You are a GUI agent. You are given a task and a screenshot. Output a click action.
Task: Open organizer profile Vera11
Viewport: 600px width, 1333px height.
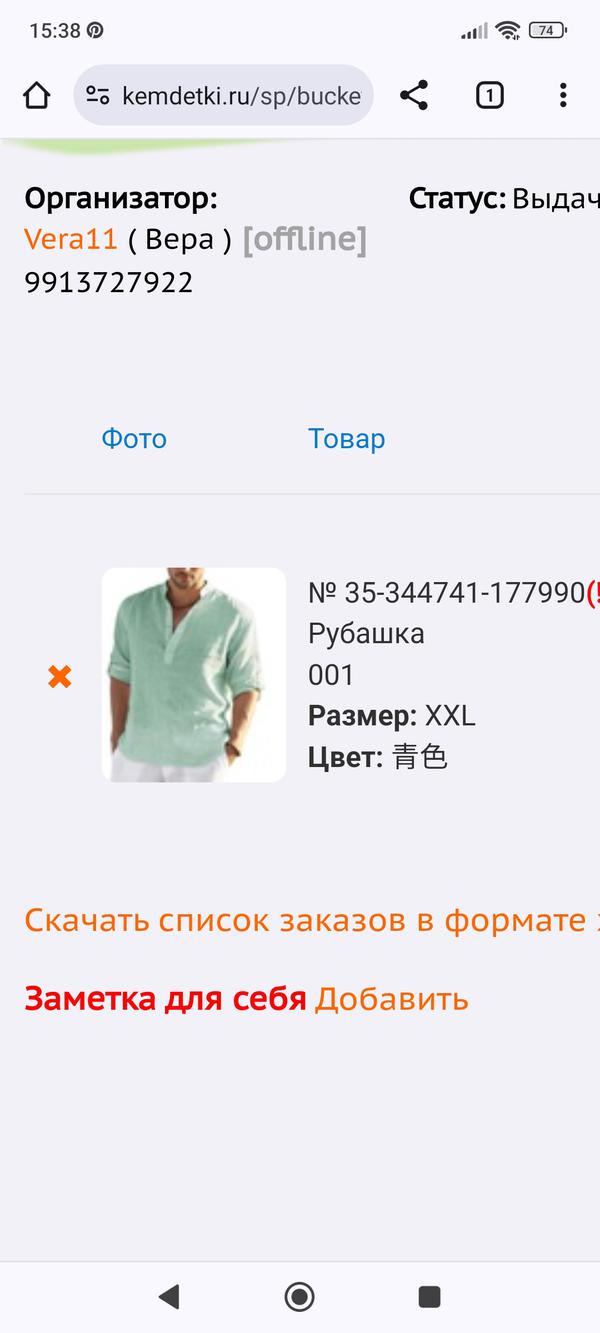click(71, 239)
